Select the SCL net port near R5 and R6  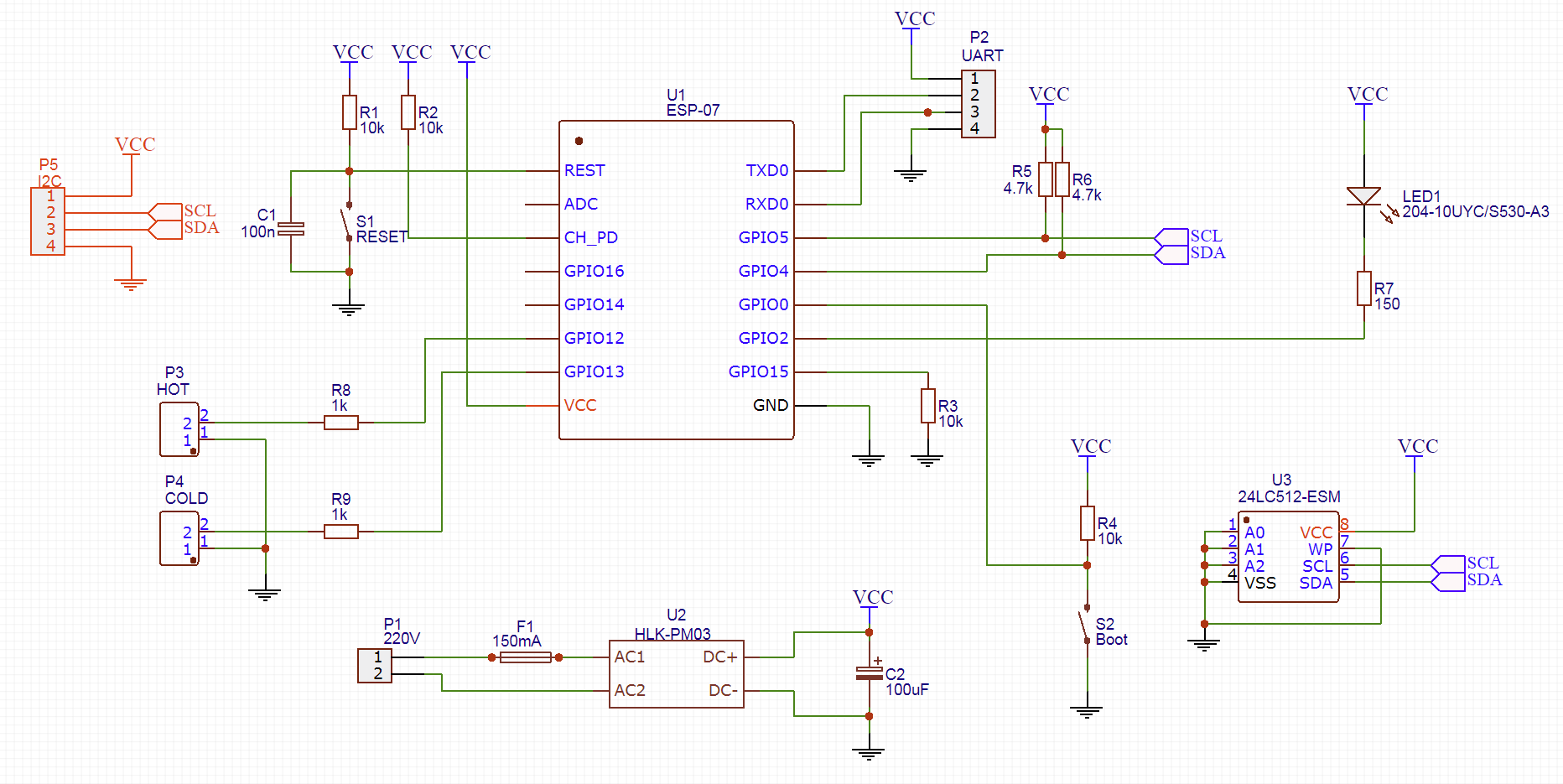pos(1172,237)
